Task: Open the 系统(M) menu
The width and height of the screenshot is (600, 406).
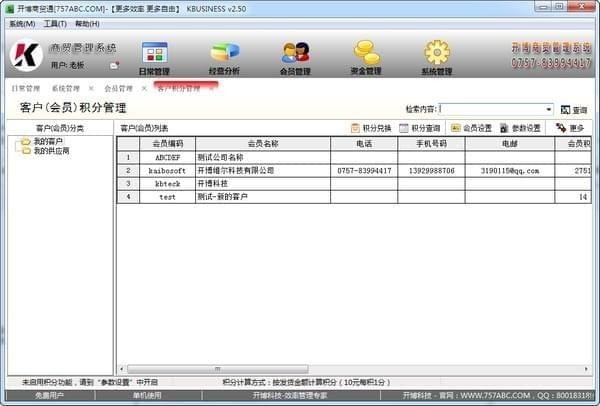Action: pyautogui.click(x=22, y=23)
